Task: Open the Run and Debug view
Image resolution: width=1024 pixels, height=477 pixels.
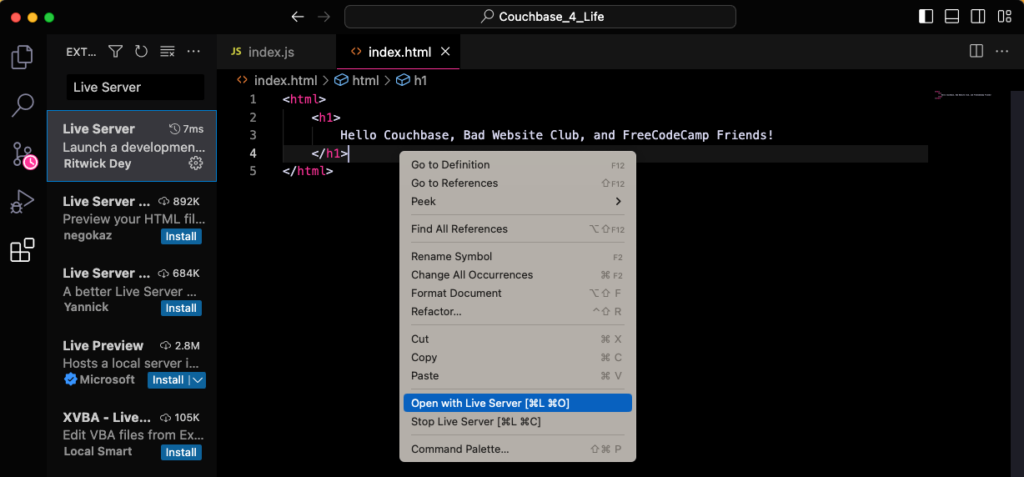Action: click(x=22, y=202)
